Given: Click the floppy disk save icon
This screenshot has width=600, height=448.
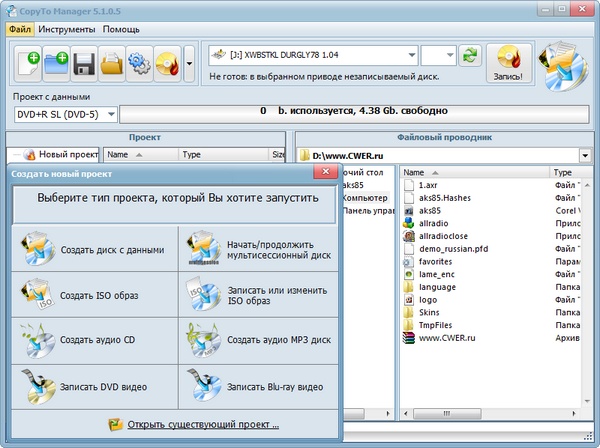Looking at the screenshot, I should tap(85, 64).
